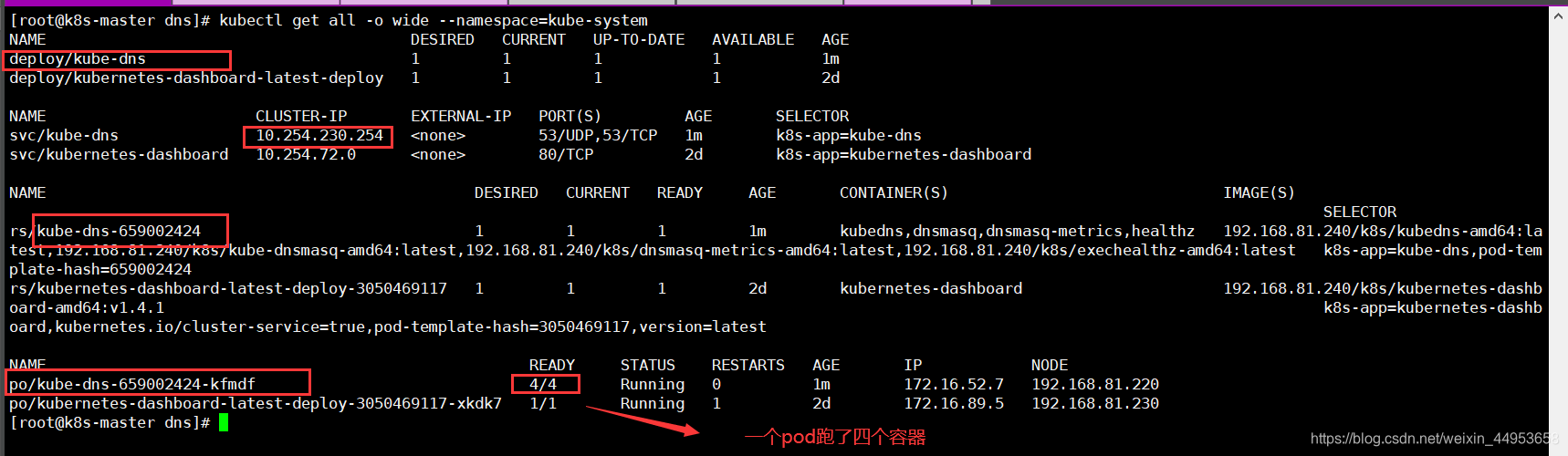Click the 'pod-template-hash=3050469117,version=latest' selector line
The height and width of the screenshot is (456, 1568).
click(570, 326)
